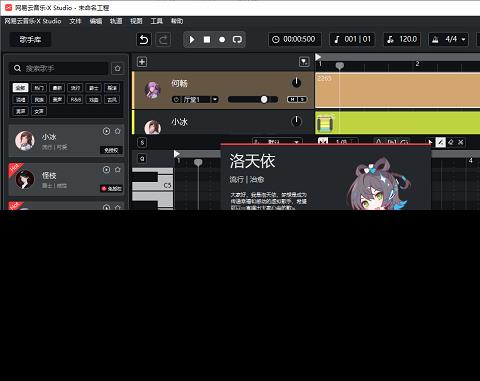Click the 何畅 track avatar

click(x=153, y=90)
